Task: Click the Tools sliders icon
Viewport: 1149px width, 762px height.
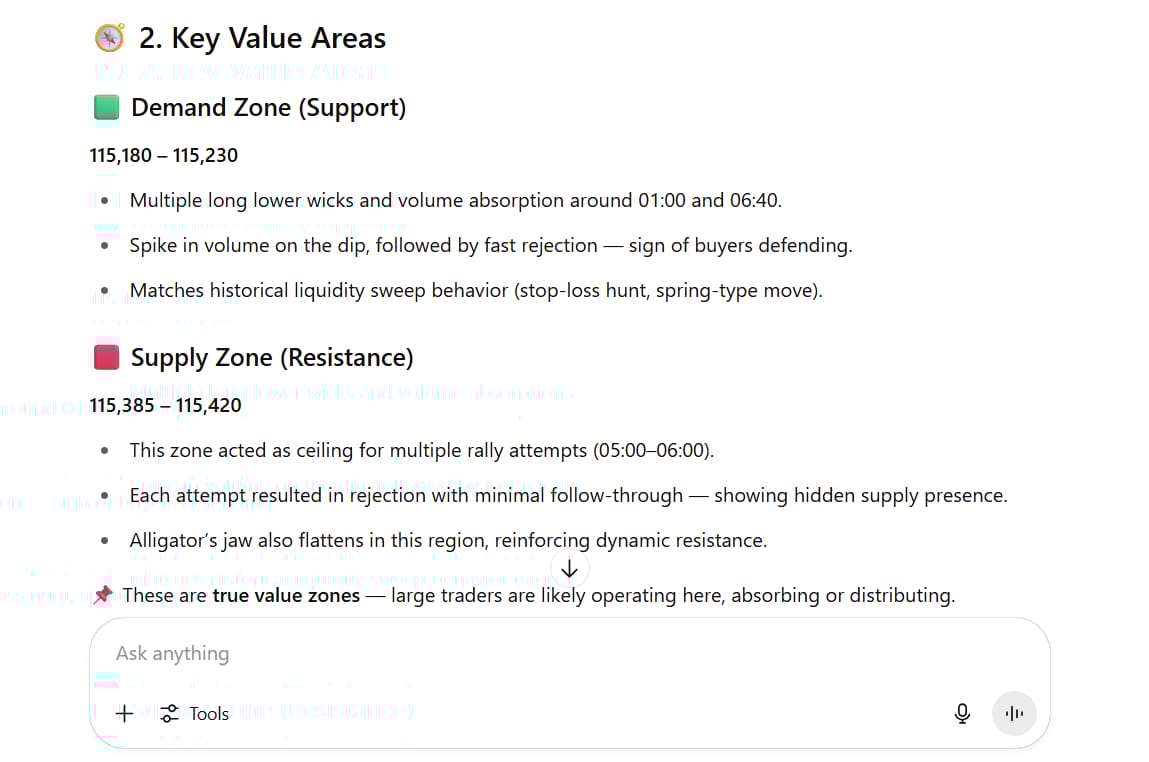Action: (x=170, y=714)
